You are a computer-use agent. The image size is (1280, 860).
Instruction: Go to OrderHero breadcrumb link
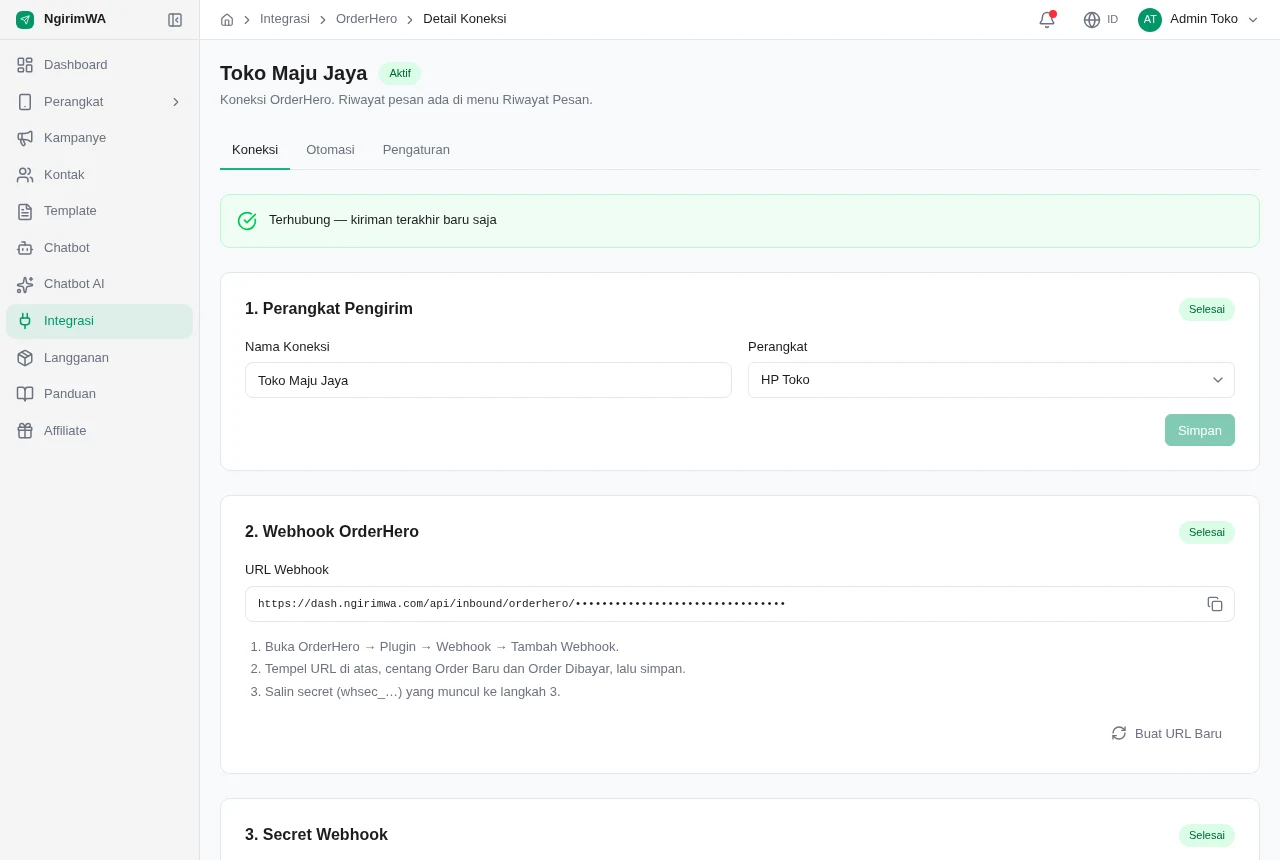[x=366, y=19]
